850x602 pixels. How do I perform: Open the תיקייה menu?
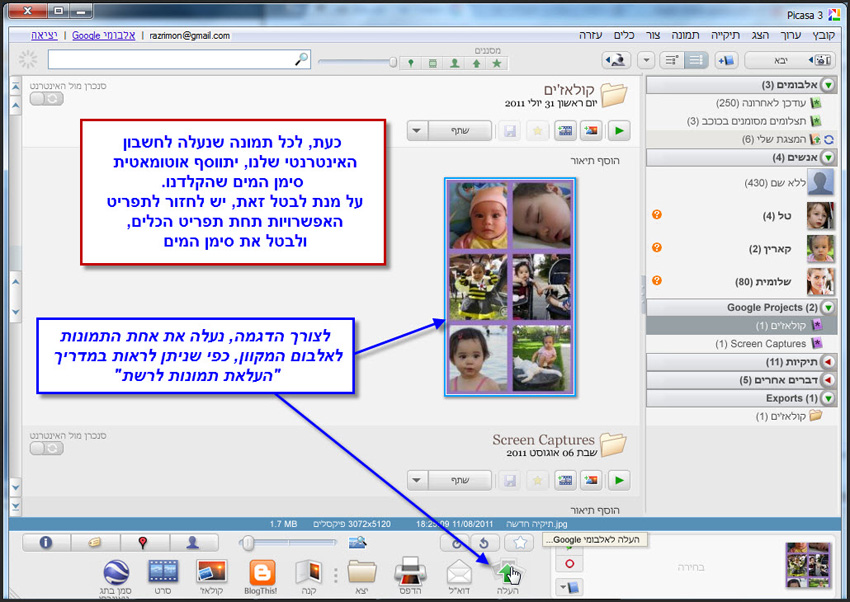click(x=725, y=35)
